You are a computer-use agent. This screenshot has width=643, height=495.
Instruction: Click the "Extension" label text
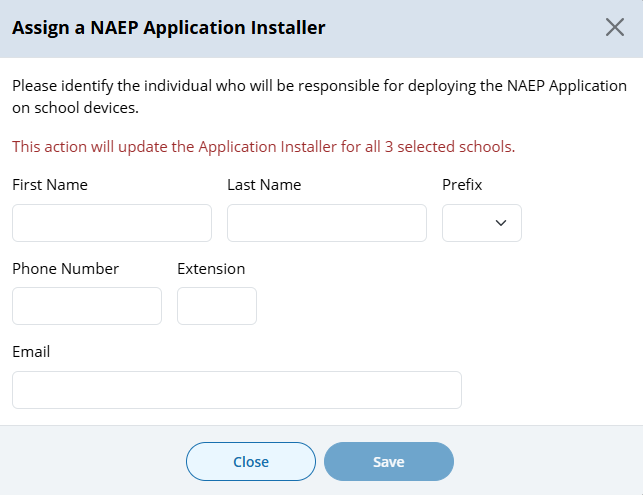point(211,269)
